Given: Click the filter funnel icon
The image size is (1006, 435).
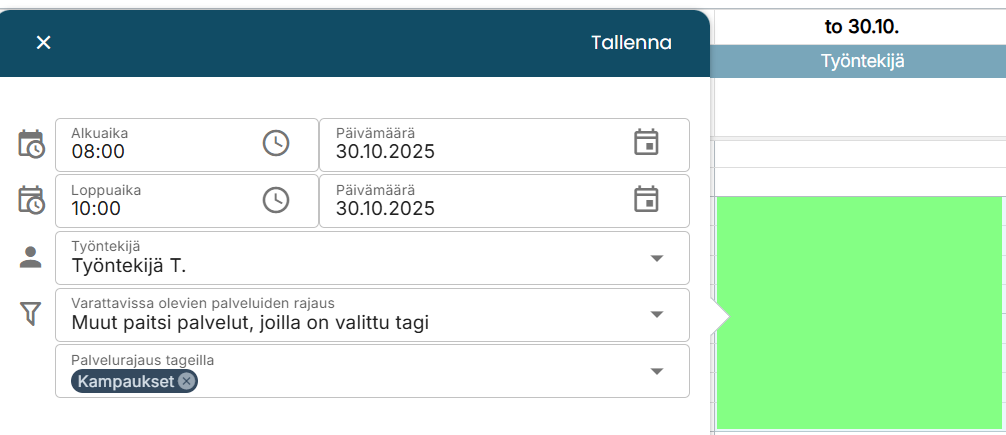Looking at the screenshot, I should [x=31, y=314].
